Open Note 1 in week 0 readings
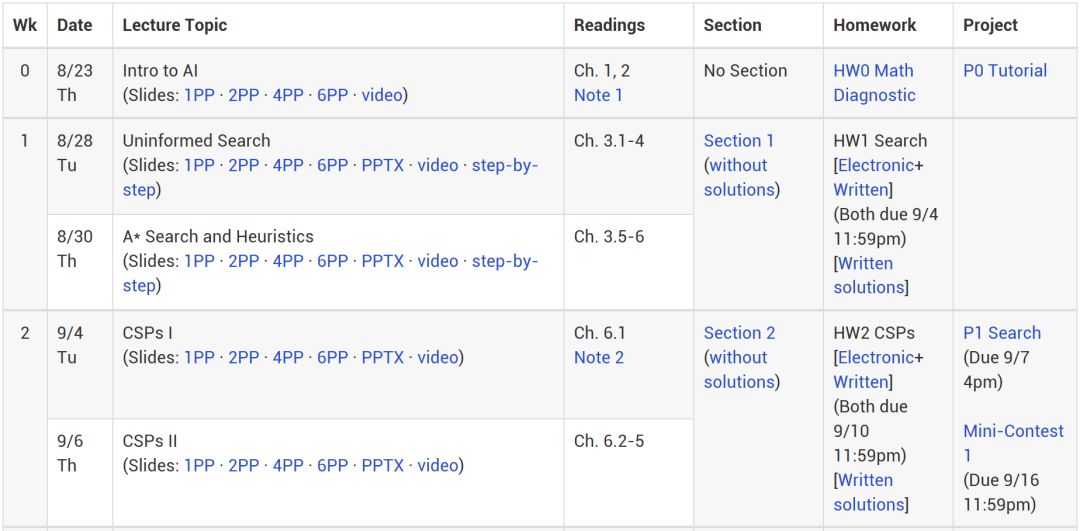This screenshot has height=531, width=1080. point(598,95)
